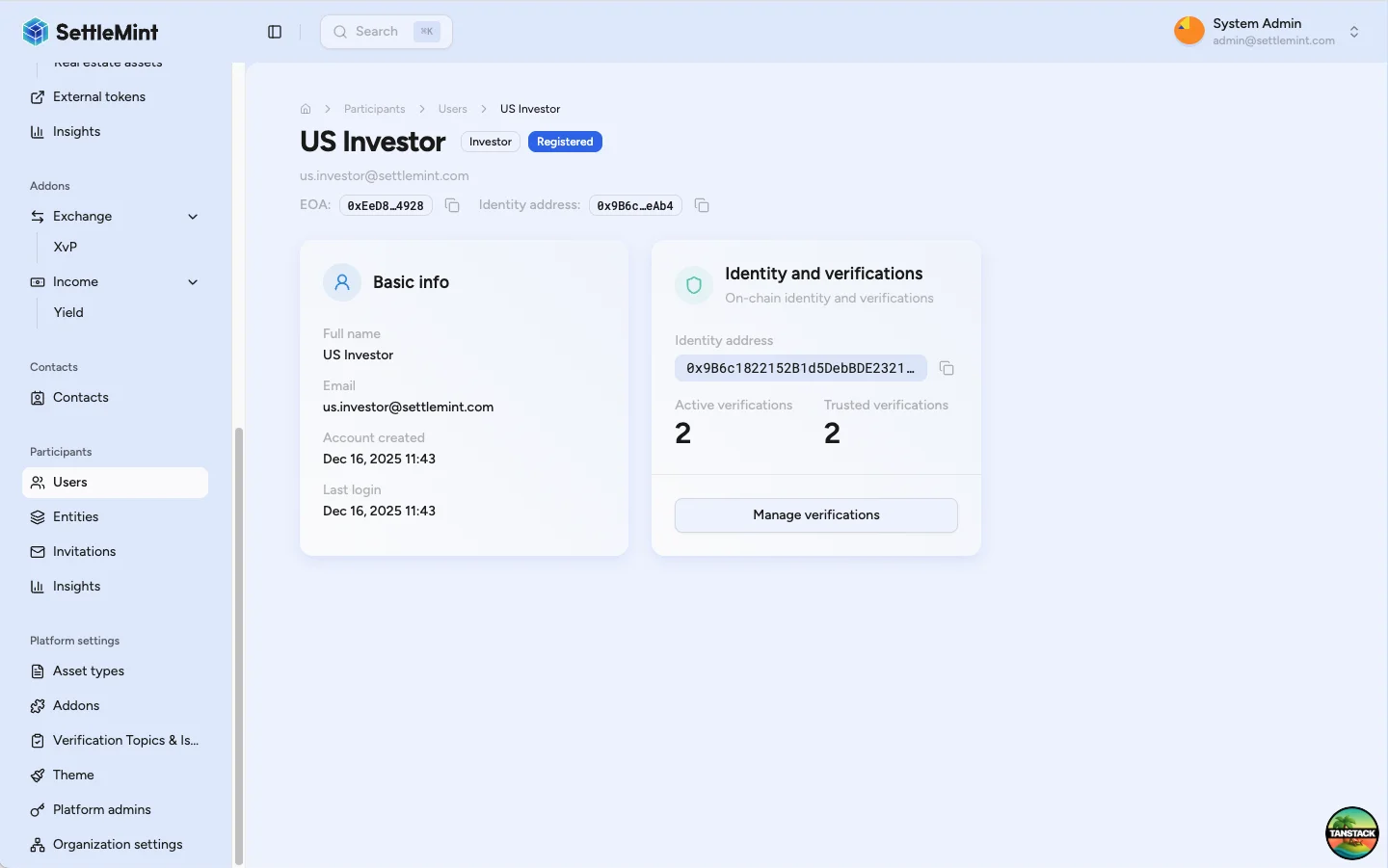Click the System Admin avatar
The height and width of the screenshot is (868, 1388).
(x=1188, y=31)
